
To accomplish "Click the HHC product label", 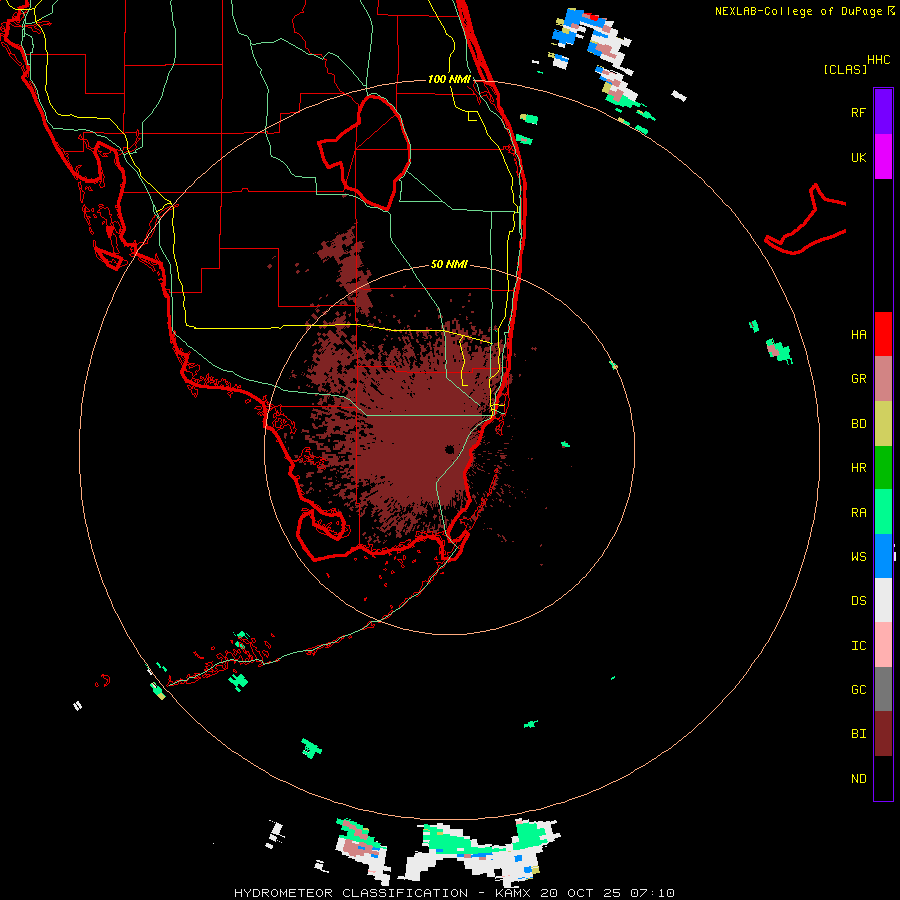I will pyautogui.click(x=879, y=60).
